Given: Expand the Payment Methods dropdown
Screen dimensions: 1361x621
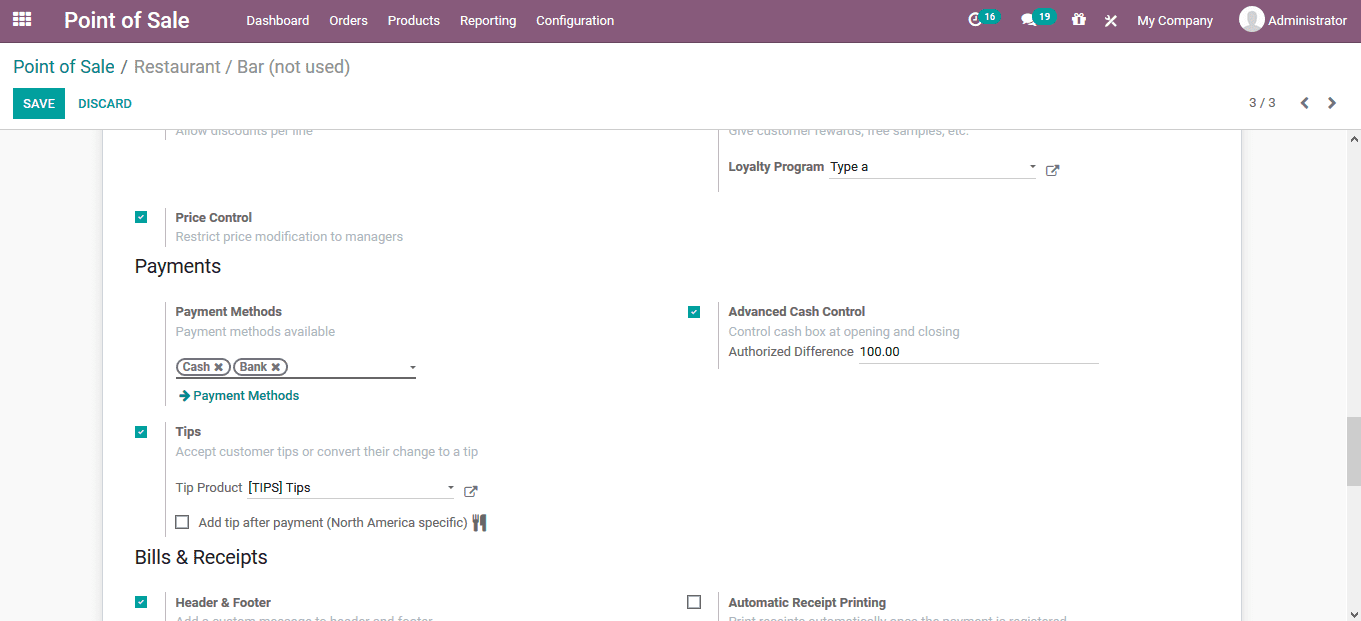Looking at the screenshot, I should [x=412, y=367].
